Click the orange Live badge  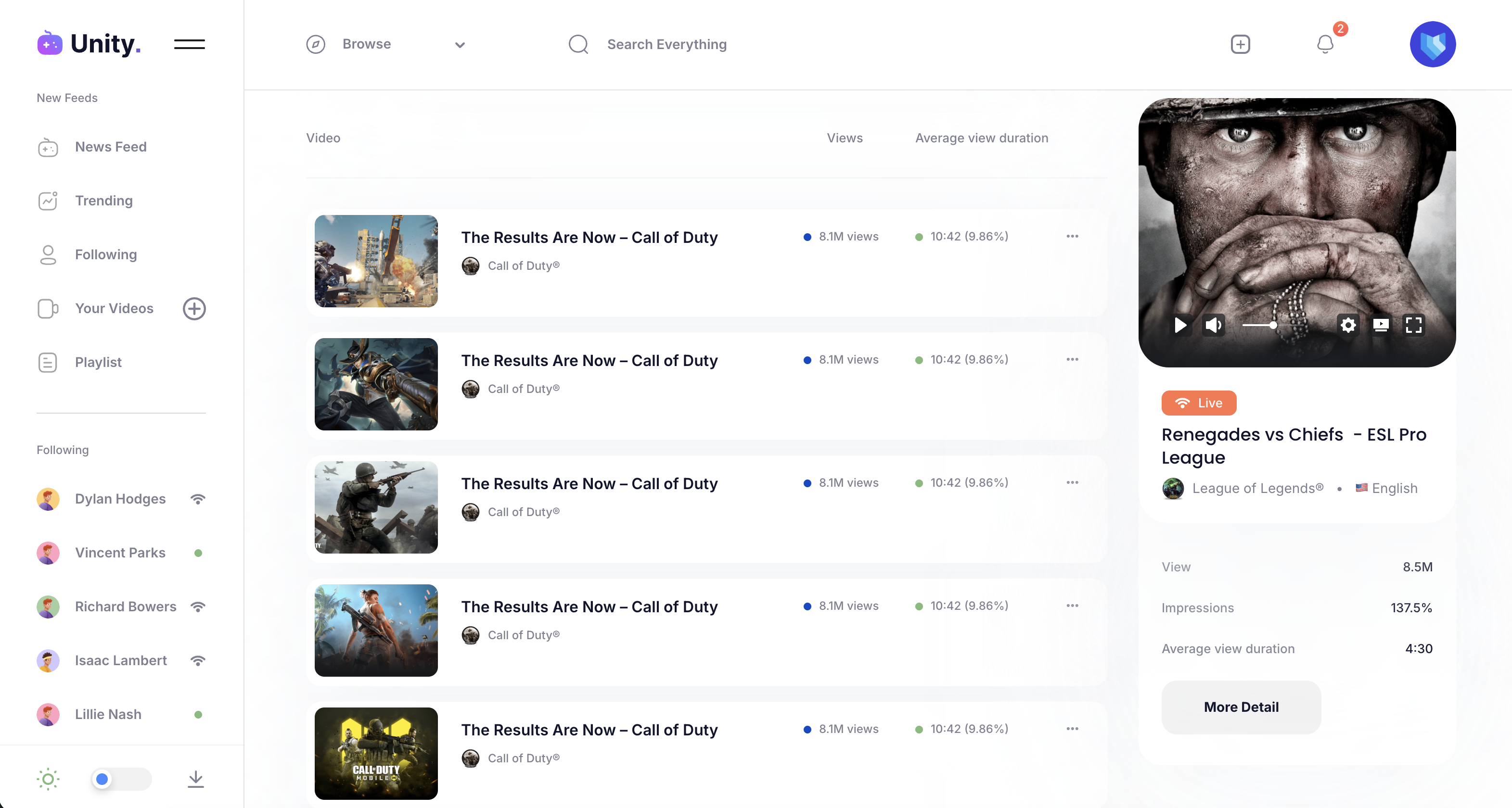click(x=1199, y=403)
